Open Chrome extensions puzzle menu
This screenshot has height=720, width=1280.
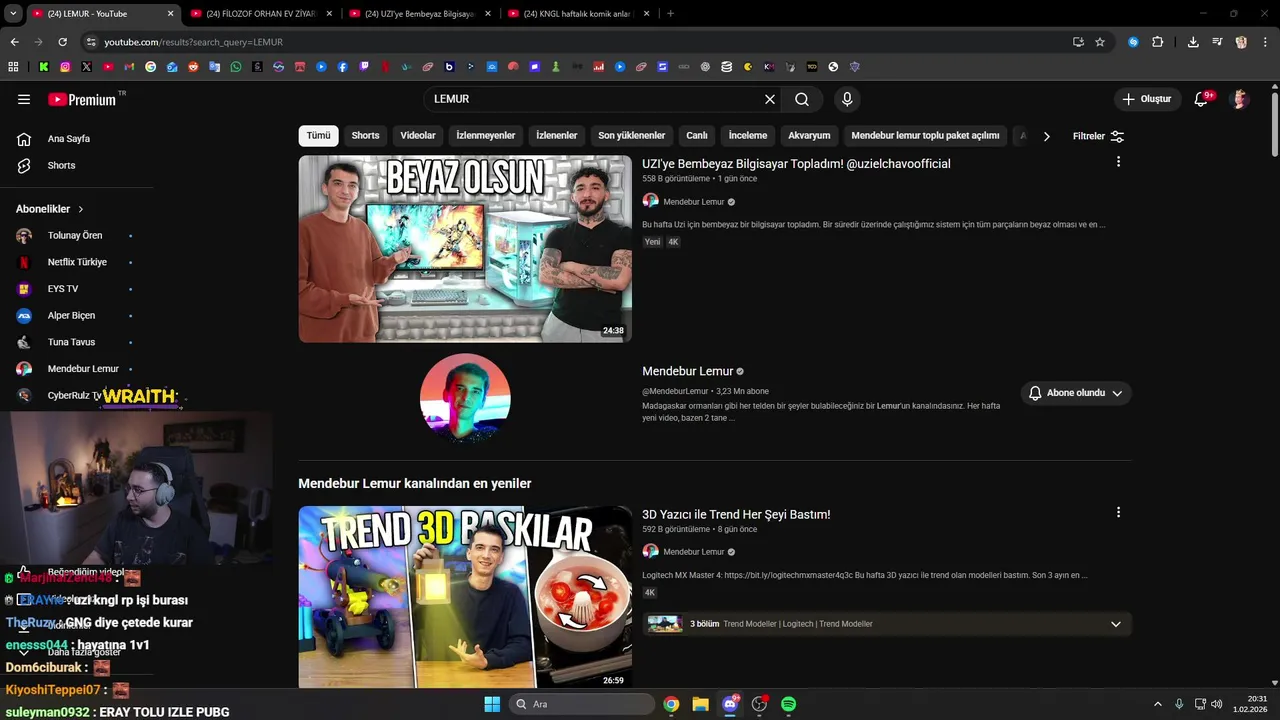[1157, 42]
